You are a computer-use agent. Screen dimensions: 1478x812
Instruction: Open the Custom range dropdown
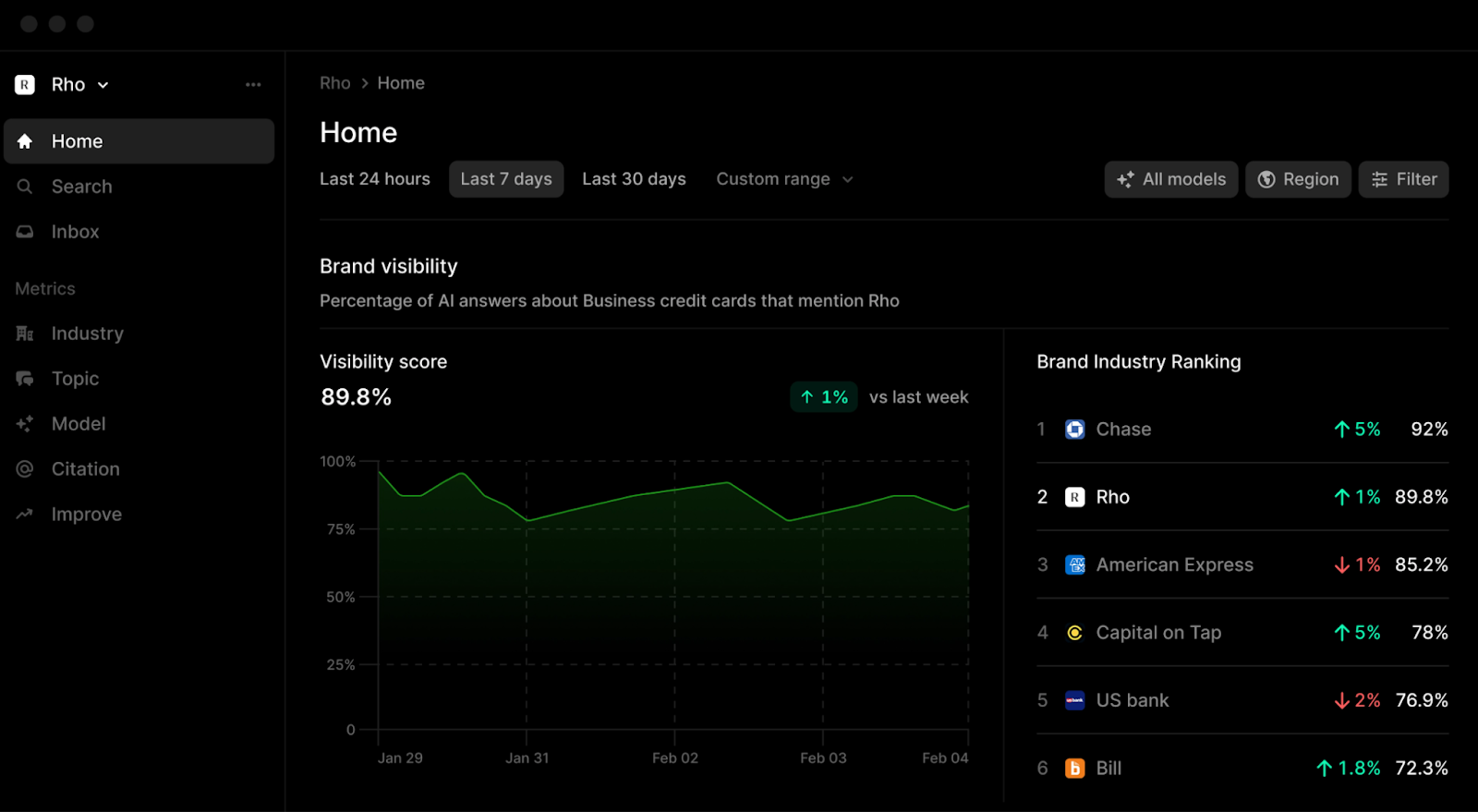784,179
